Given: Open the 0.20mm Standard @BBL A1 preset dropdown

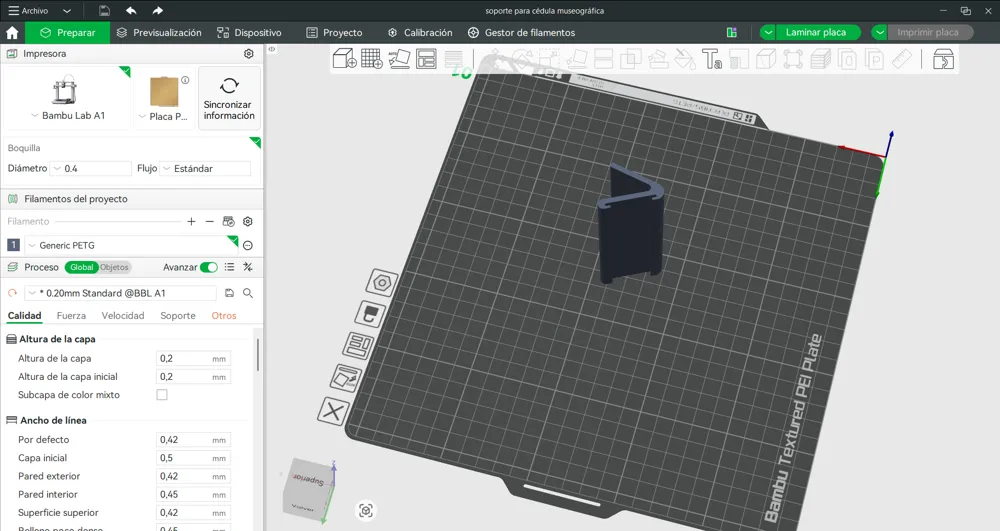Looking at the screenshot, I should 121,293.
